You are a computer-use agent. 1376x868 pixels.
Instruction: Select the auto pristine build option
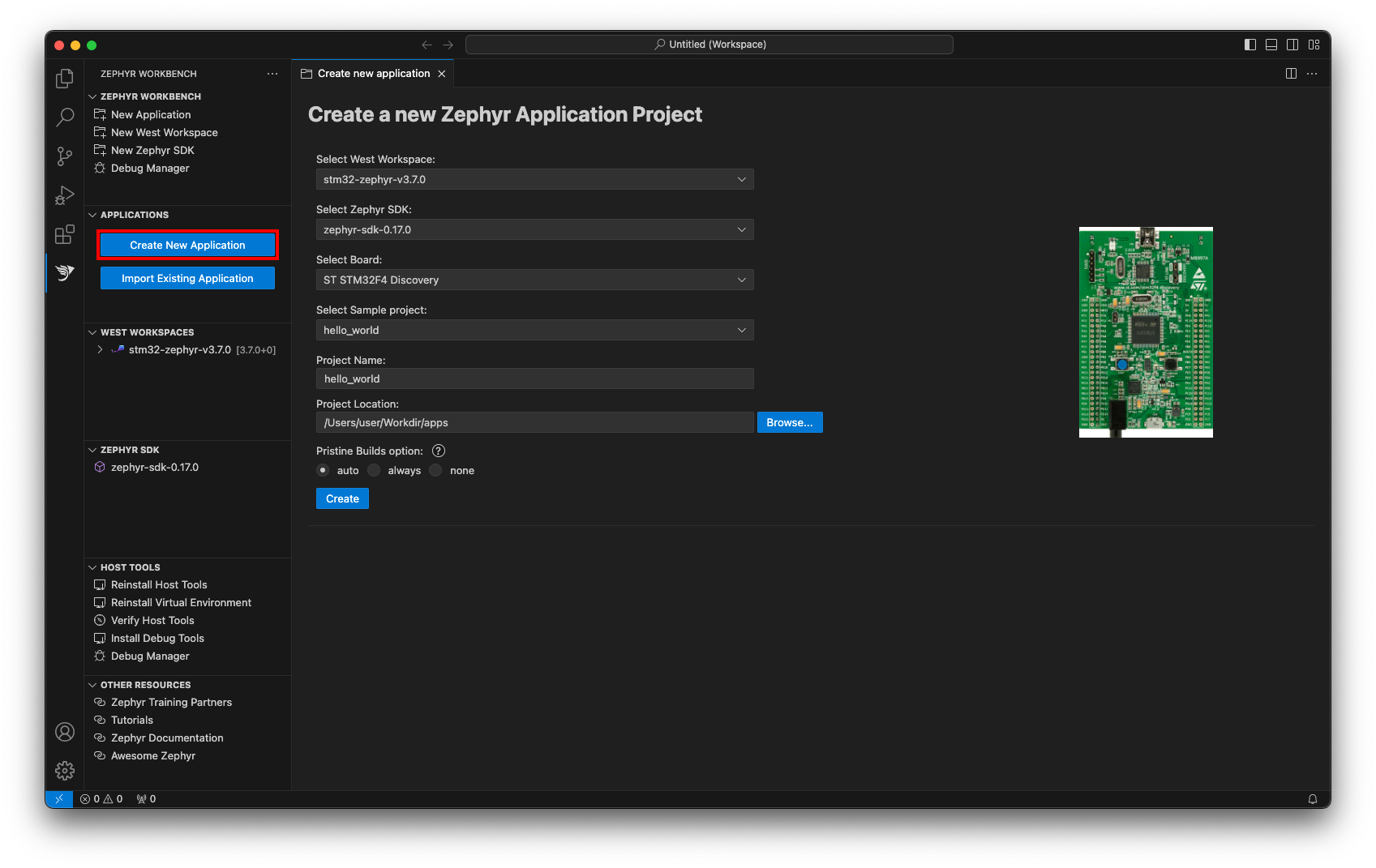click(x=323, y=470)
